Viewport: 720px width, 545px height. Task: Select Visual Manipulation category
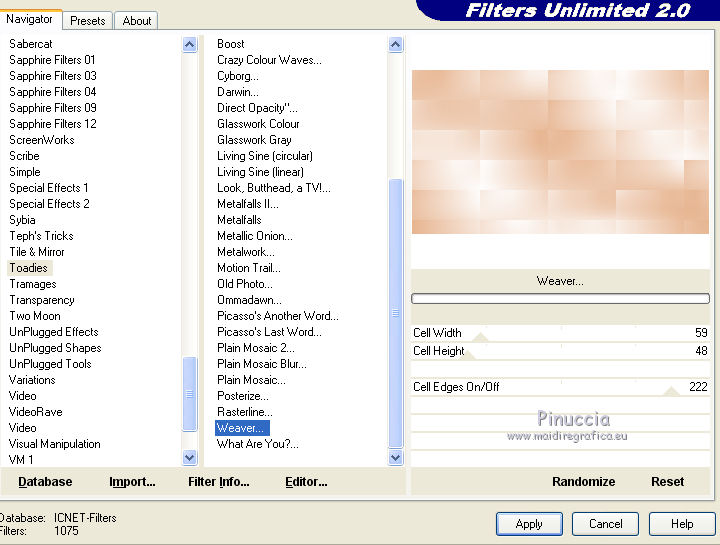click(x=55, y=444)
